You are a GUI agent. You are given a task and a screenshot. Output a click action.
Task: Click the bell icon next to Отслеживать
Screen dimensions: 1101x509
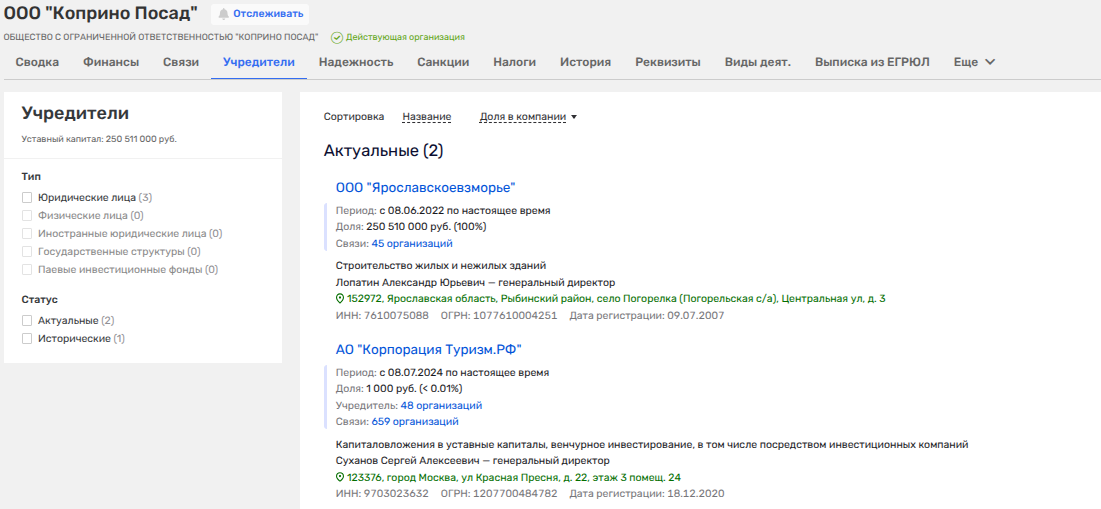224,15
